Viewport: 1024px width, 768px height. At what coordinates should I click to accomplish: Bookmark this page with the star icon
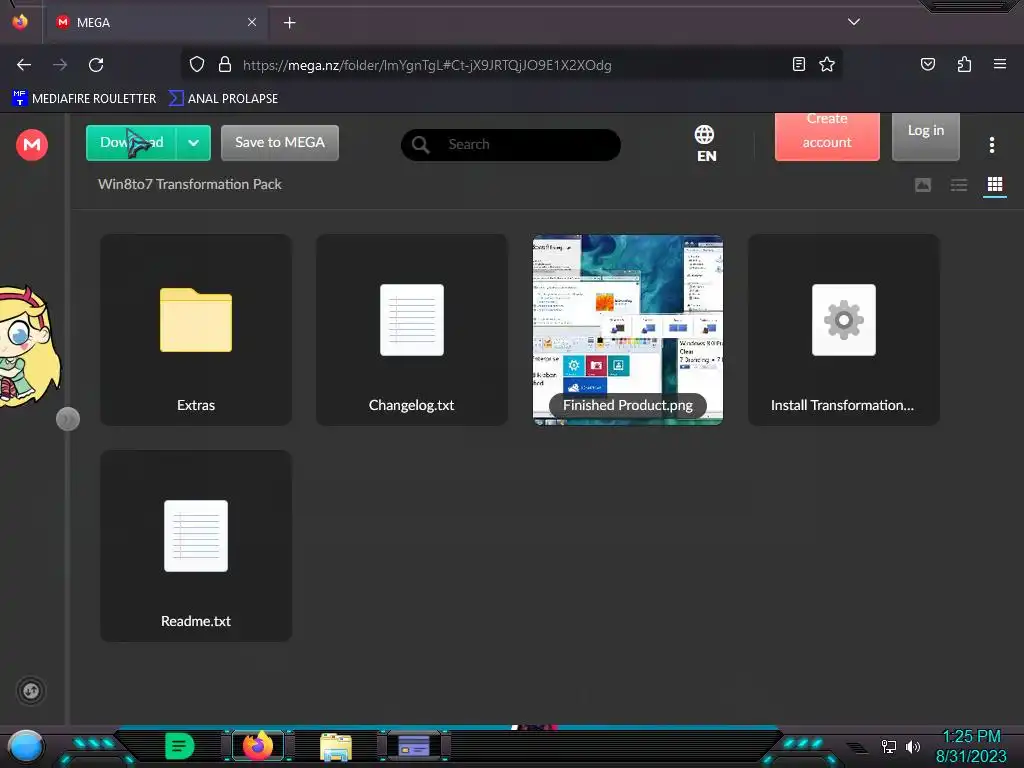tap(827, 64)
